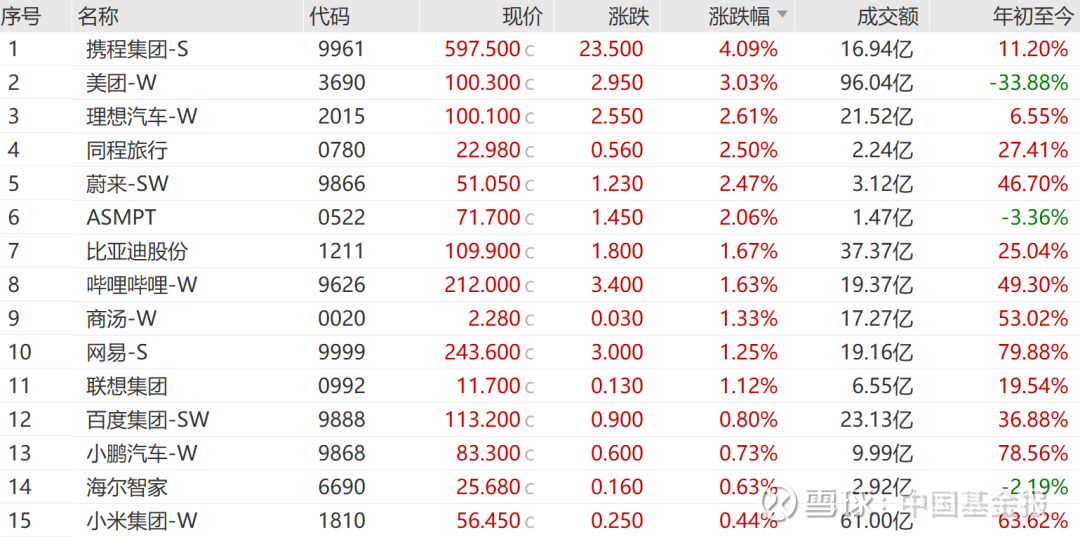Open the 小米集团-W stock row
Screen dimensions: 1080x537
(x=141, y=520)
